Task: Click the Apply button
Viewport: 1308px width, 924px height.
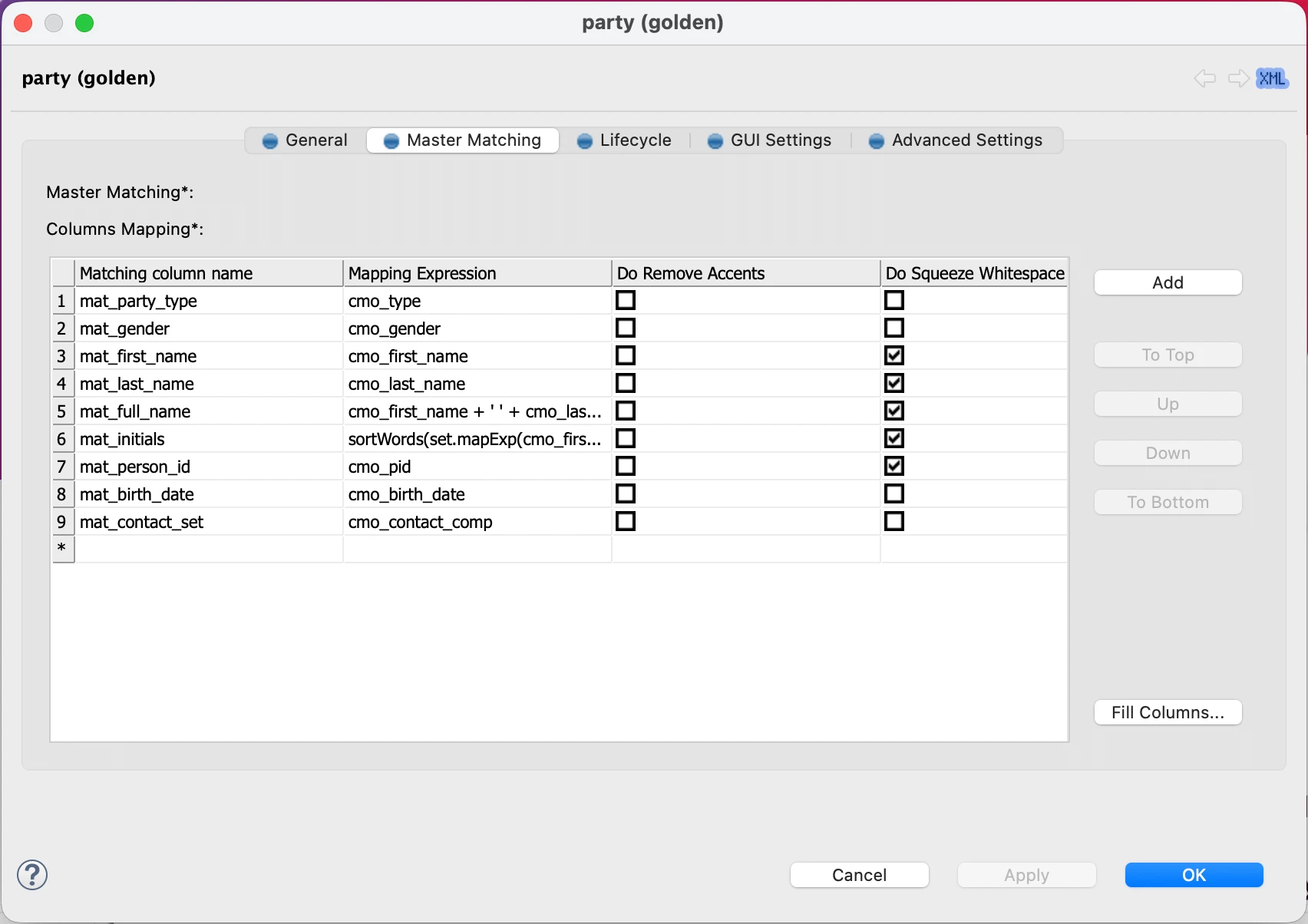Action: pos(1027,875)
